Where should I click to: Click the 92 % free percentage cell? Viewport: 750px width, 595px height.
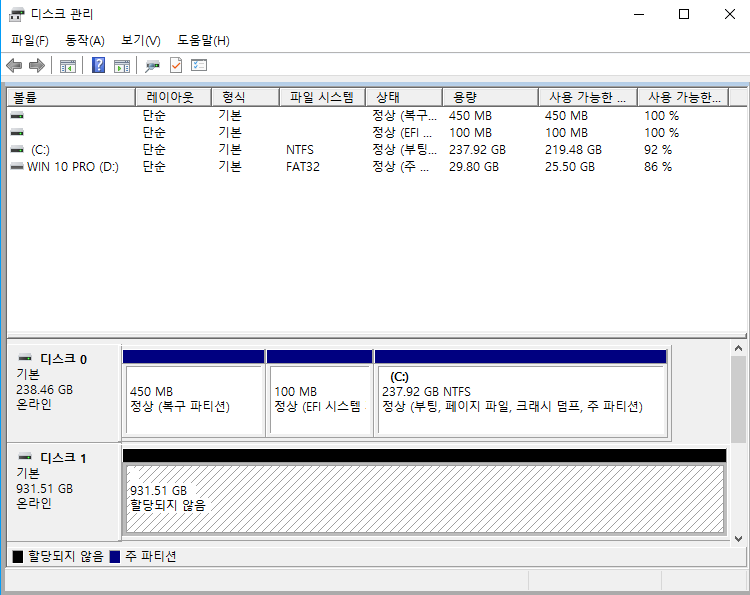coord(658,150)
